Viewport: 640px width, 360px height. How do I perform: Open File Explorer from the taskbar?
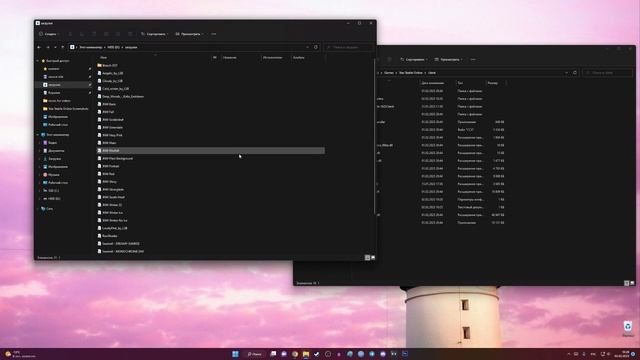306,354
